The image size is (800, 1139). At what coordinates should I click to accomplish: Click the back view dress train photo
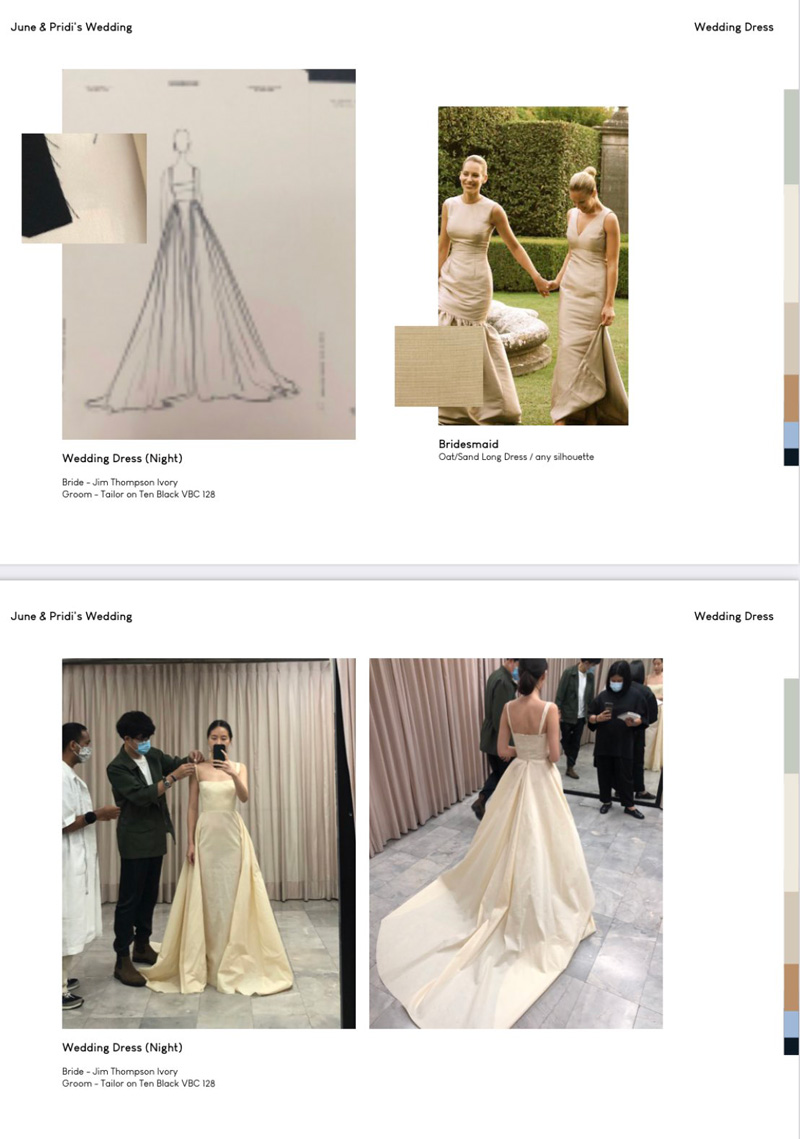515,843
